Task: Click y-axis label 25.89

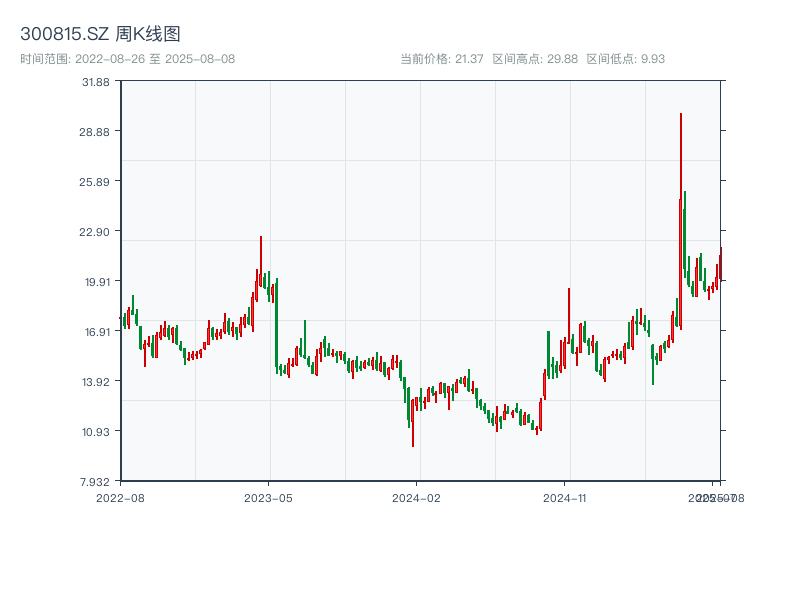Action: tap(94, 182)
